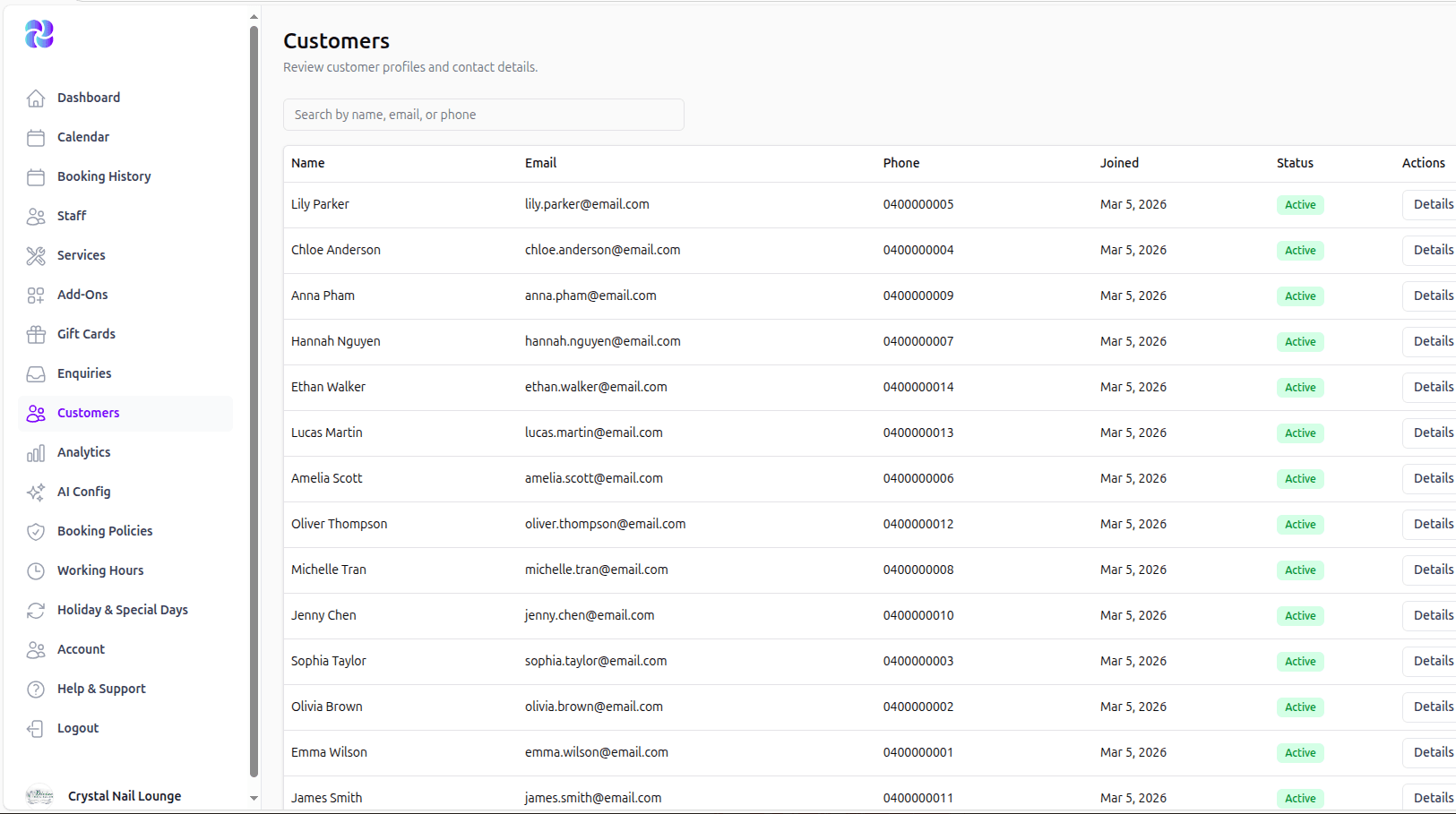Click the Logout icon
The width and height of the screenshot is (1456, 814).
pyautogui.click(x=36, y=728)
